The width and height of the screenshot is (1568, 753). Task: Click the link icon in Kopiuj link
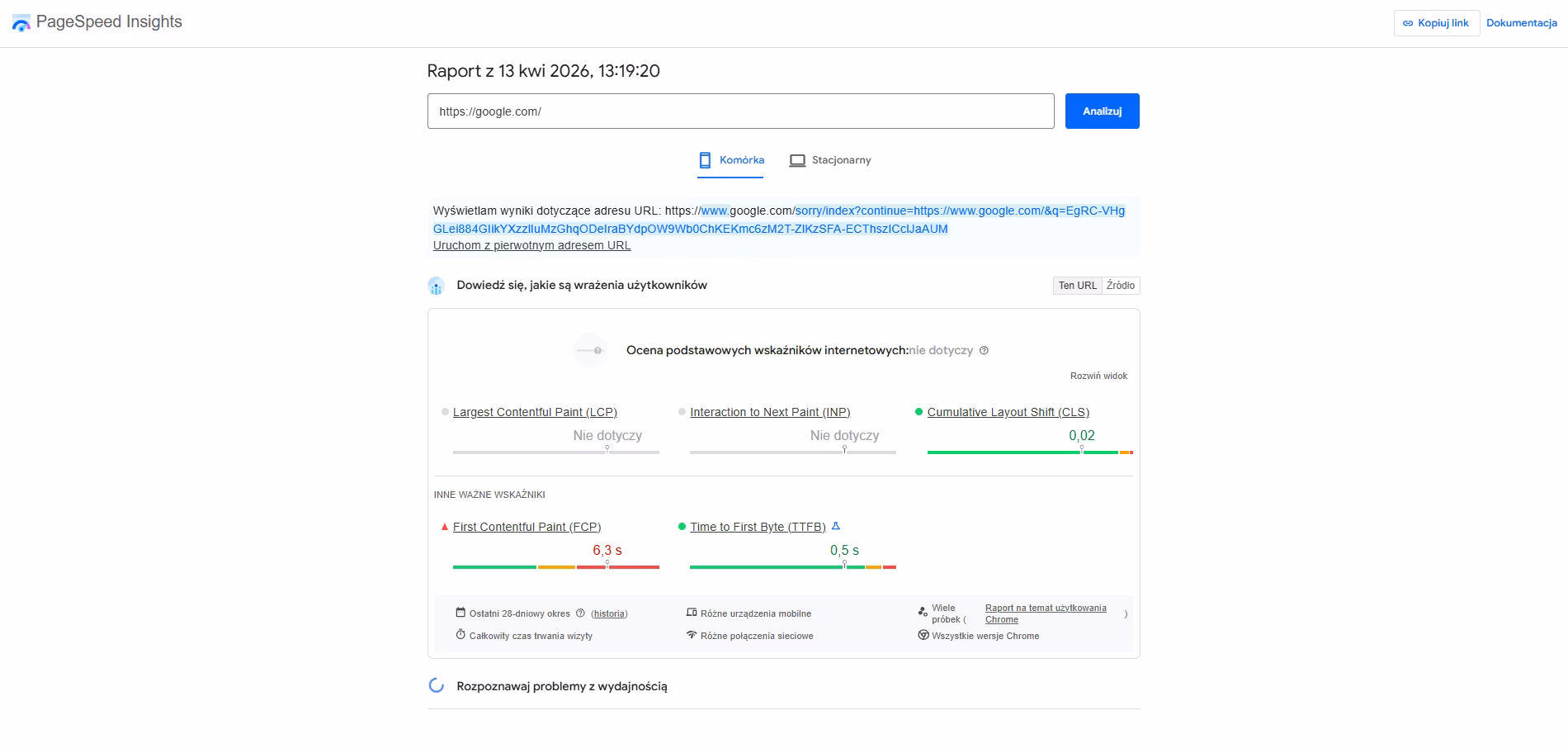[1408, 23]
